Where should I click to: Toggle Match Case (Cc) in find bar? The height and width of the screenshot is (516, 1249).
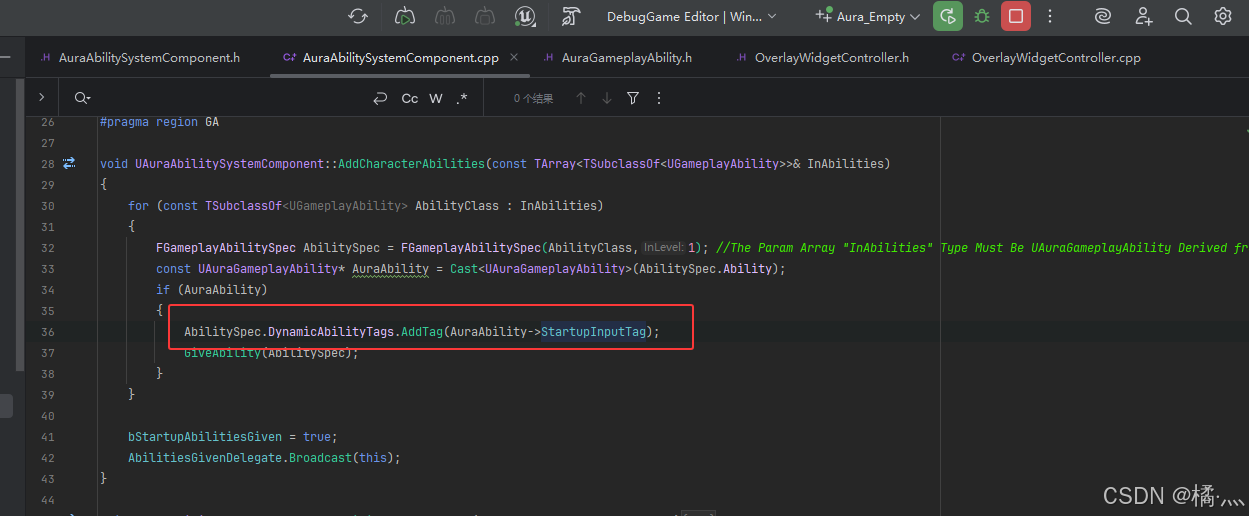(410, 98)
